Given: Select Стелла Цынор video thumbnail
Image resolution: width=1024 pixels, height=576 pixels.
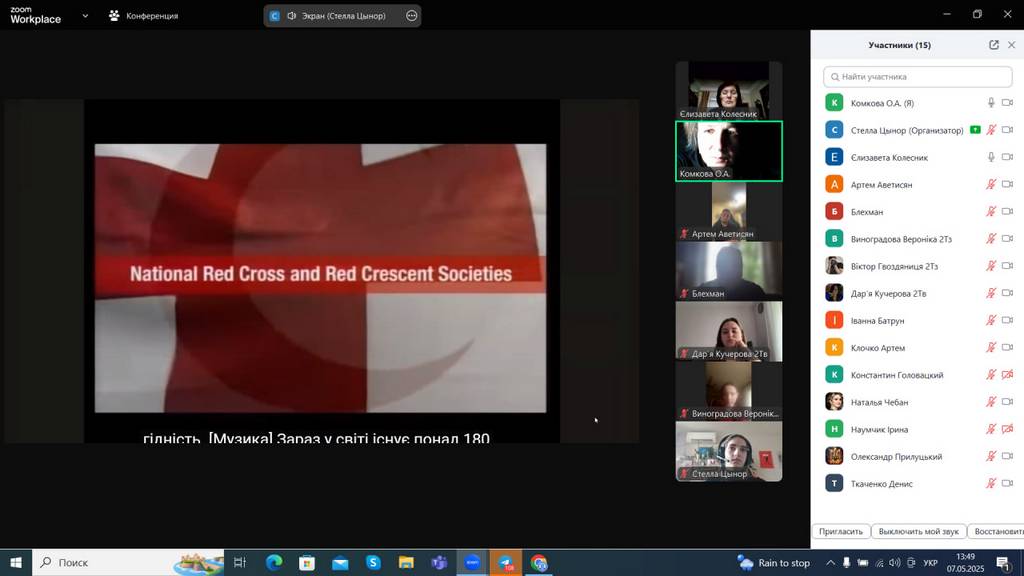Looking at the screenshot, I should [x=729, y=451].
